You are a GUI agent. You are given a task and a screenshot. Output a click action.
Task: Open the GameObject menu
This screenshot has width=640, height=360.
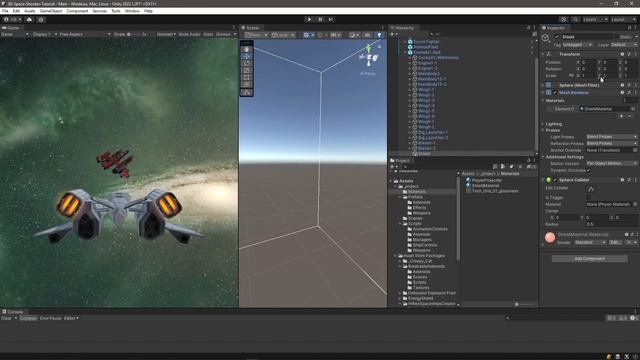[x=51, y=11]
